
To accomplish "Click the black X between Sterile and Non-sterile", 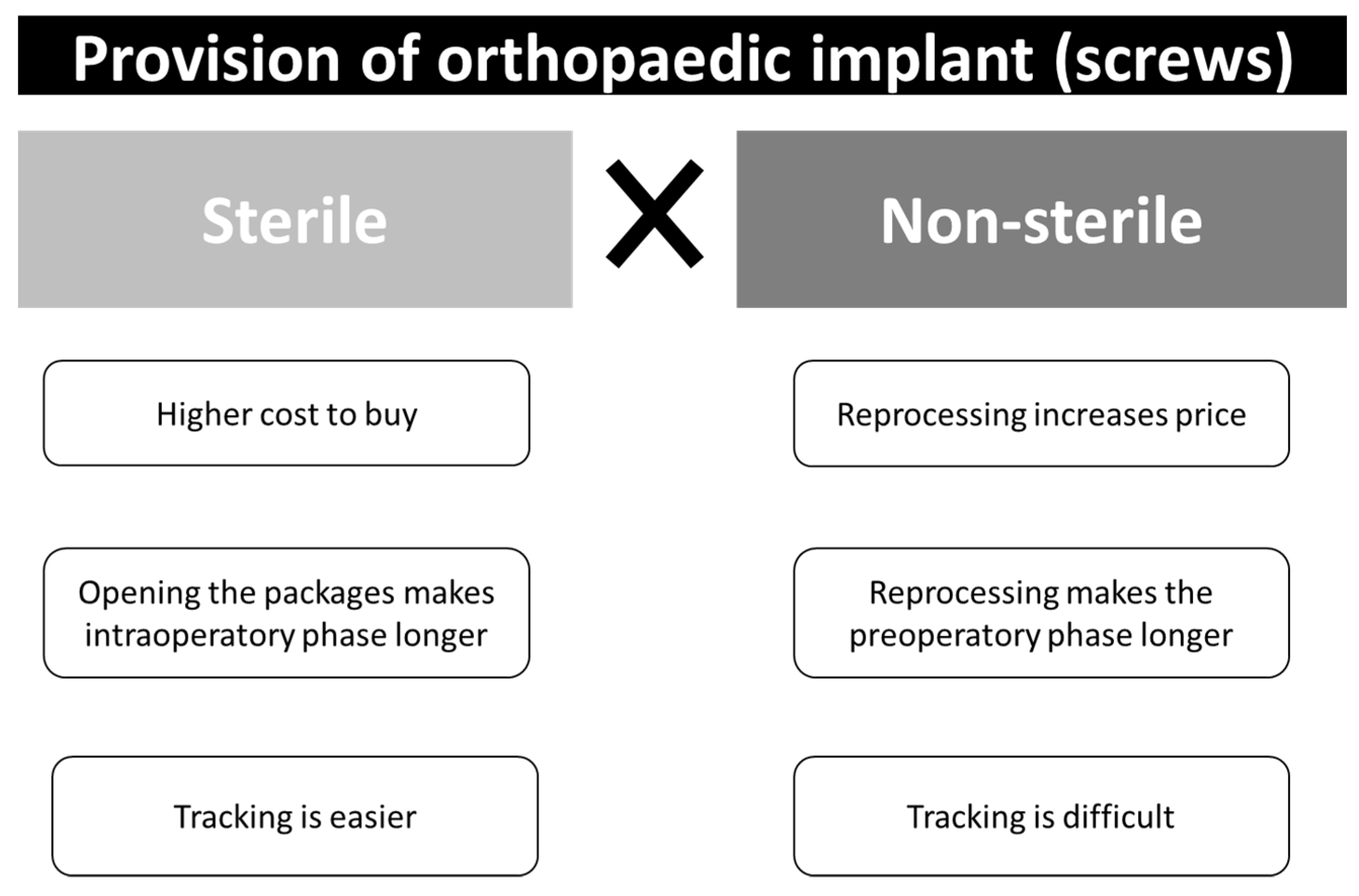I will pyautogui.click(x=654, y=213).
